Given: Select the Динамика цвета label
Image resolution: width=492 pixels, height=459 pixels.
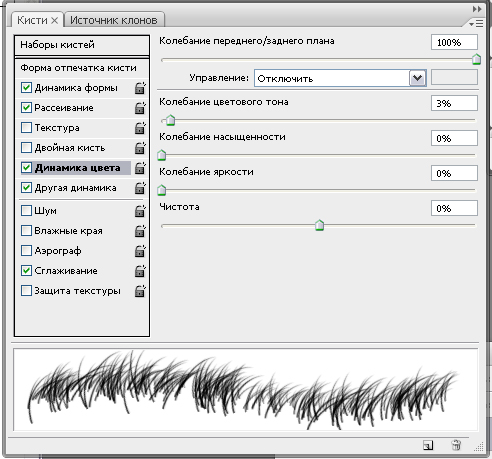Looking at the screenshot, I should (x=77, y=168).
